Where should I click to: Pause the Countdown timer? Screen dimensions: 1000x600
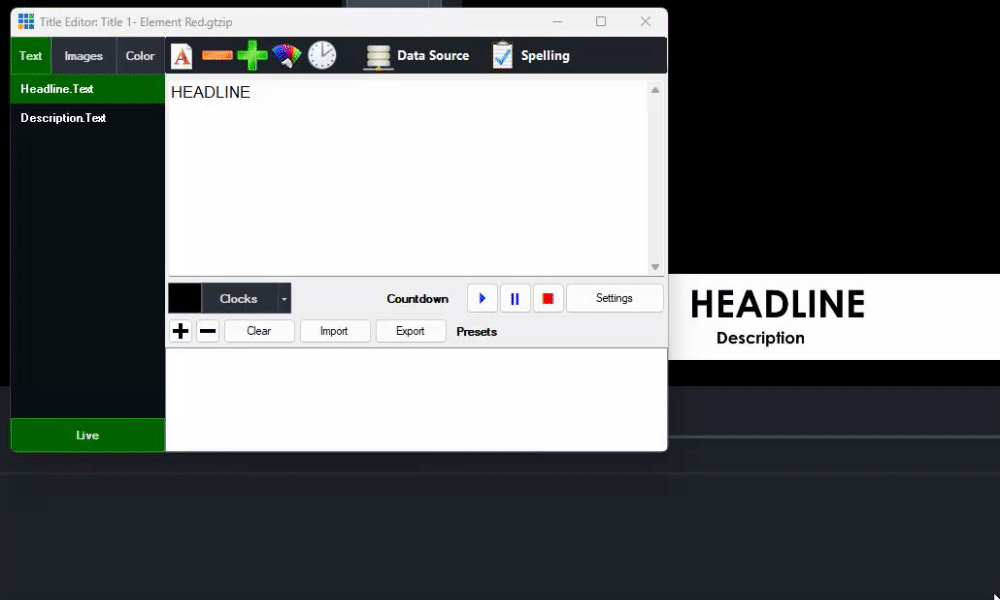[515, 298]
